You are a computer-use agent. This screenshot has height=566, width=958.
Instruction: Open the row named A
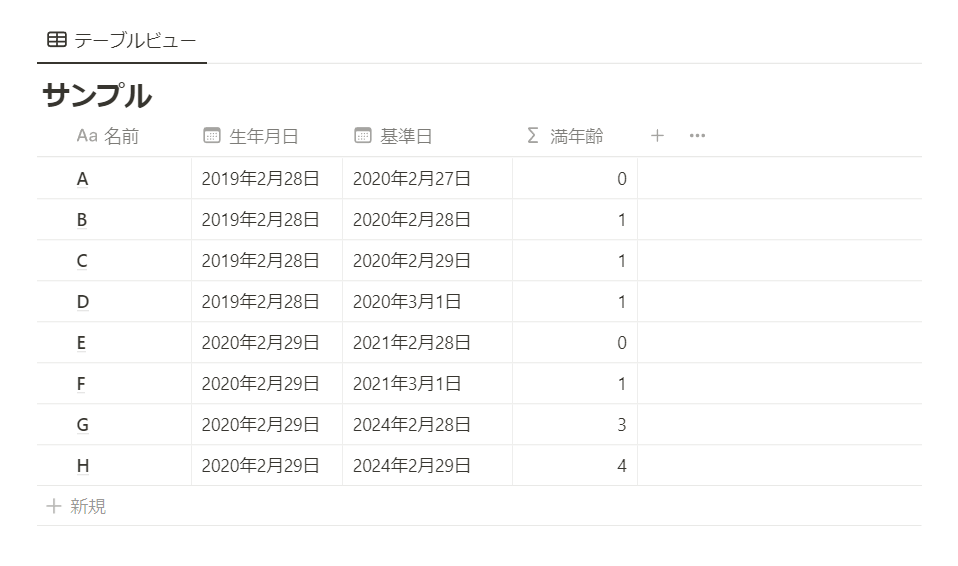[x=82, y=178]
